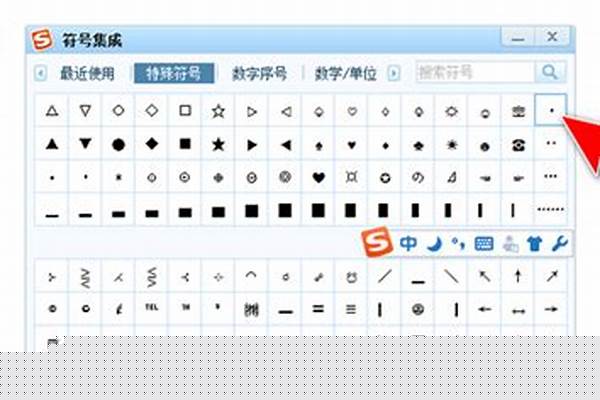Select the solid black down triangle

[x=85, y=144]
